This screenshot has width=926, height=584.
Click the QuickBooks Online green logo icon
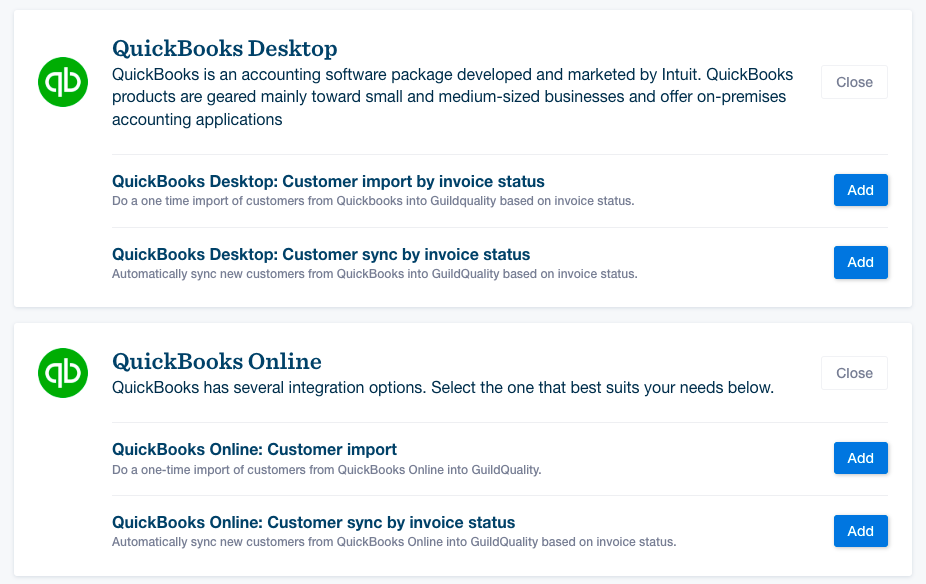[63, 373]
